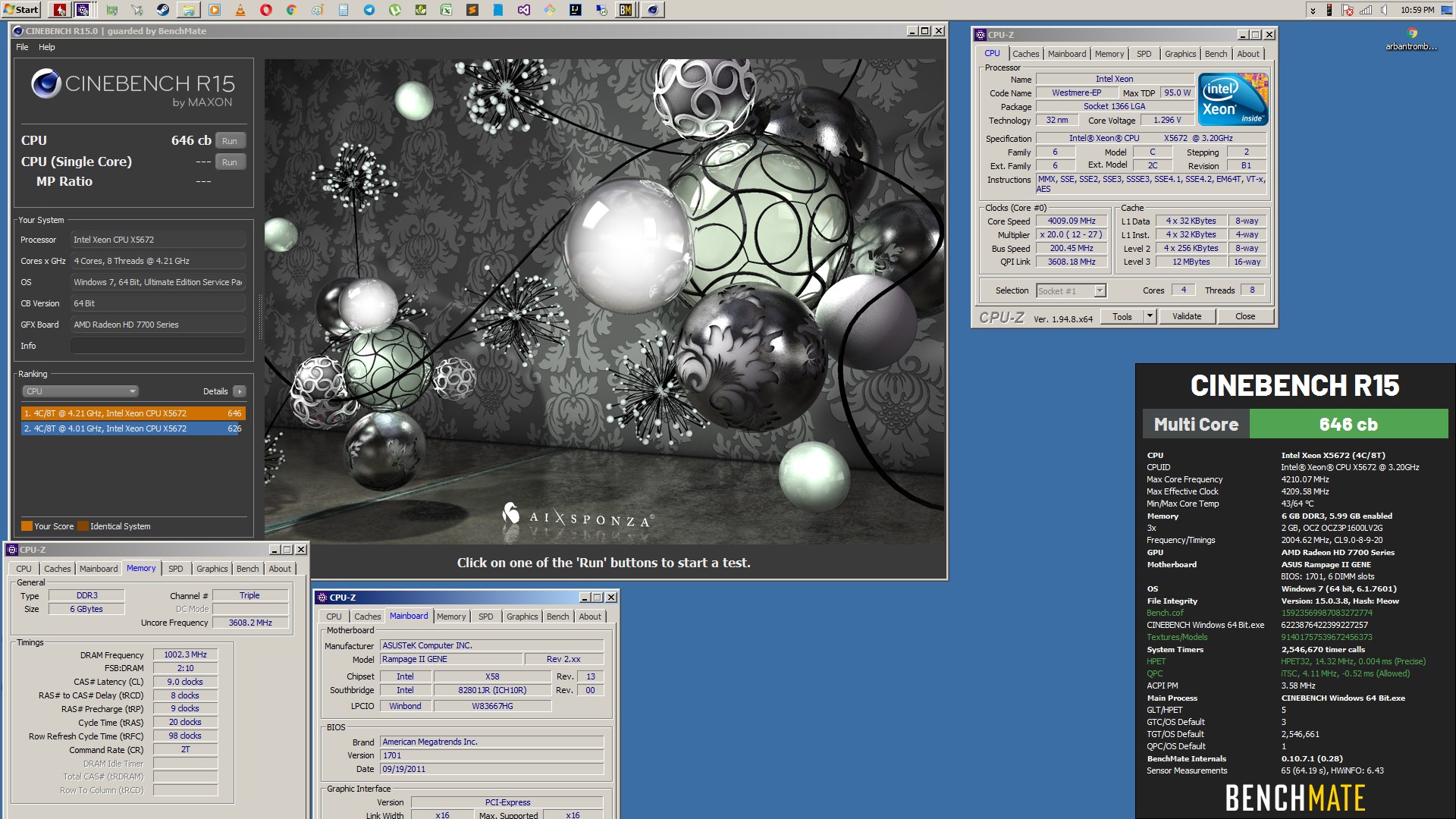
Task: Open the Tools dropdown arrow in CPU-Z
Action: [x=1150, y=316]
